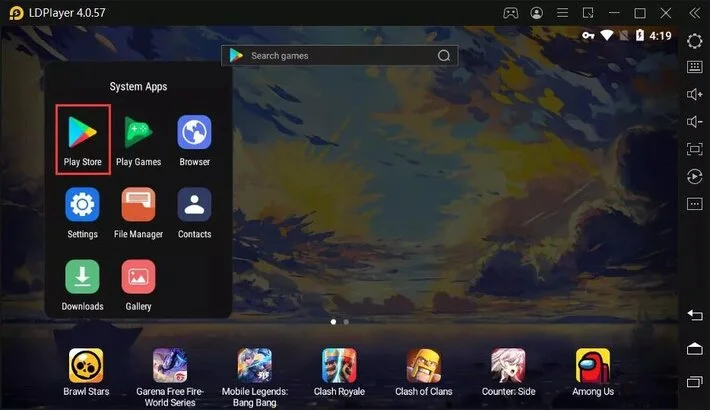Open the Browser app
The height and width of the screenshot is (410, 710).
pyautogui.click(x=194, y=132)
